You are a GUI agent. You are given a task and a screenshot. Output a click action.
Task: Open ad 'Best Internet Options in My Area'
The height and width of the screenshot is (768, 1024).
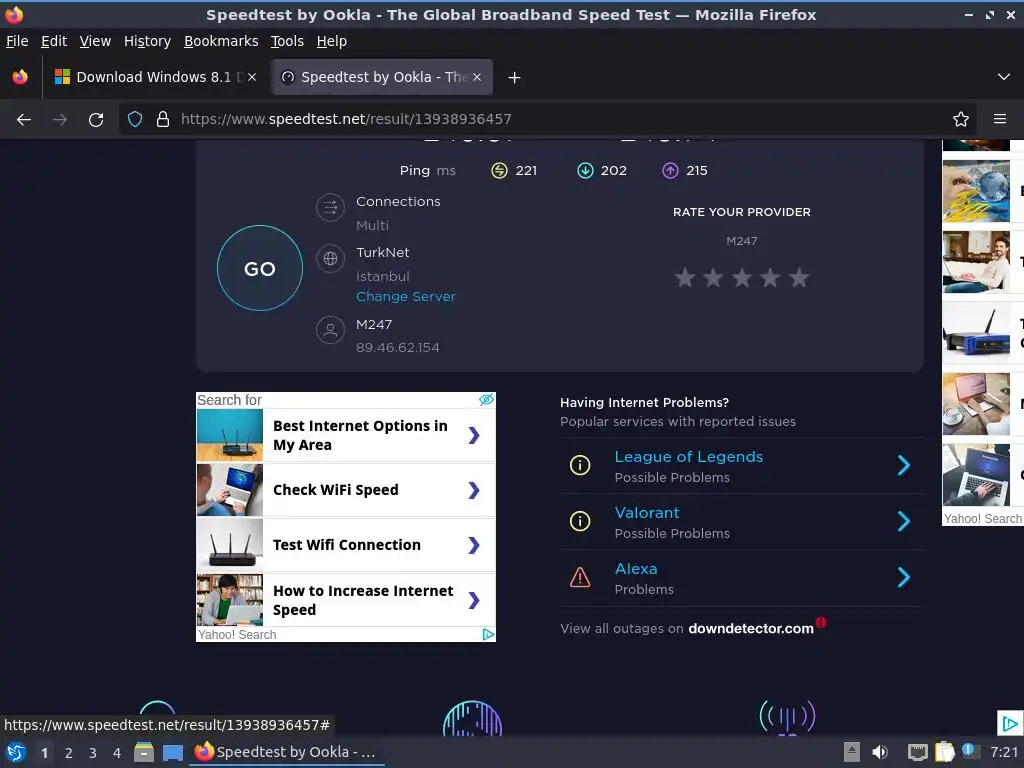(346, 435)
